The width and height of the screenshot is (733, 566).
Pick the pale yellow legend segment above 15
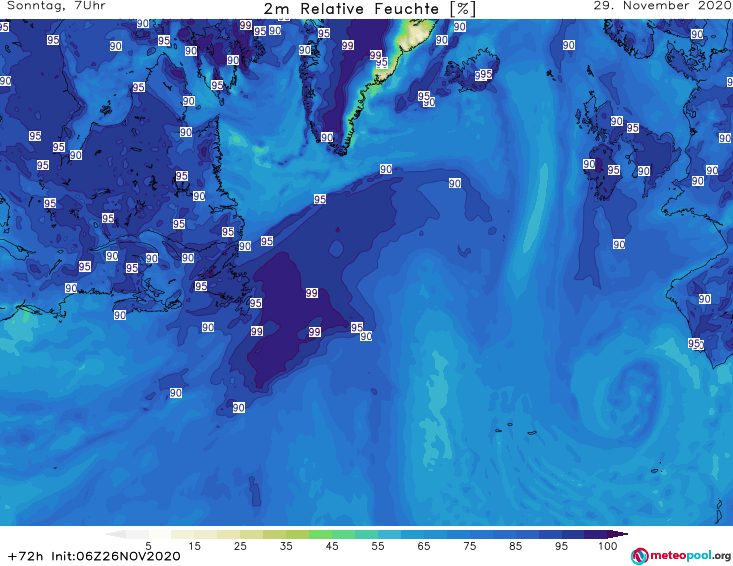pyautogui.click(x=183, y=534)
